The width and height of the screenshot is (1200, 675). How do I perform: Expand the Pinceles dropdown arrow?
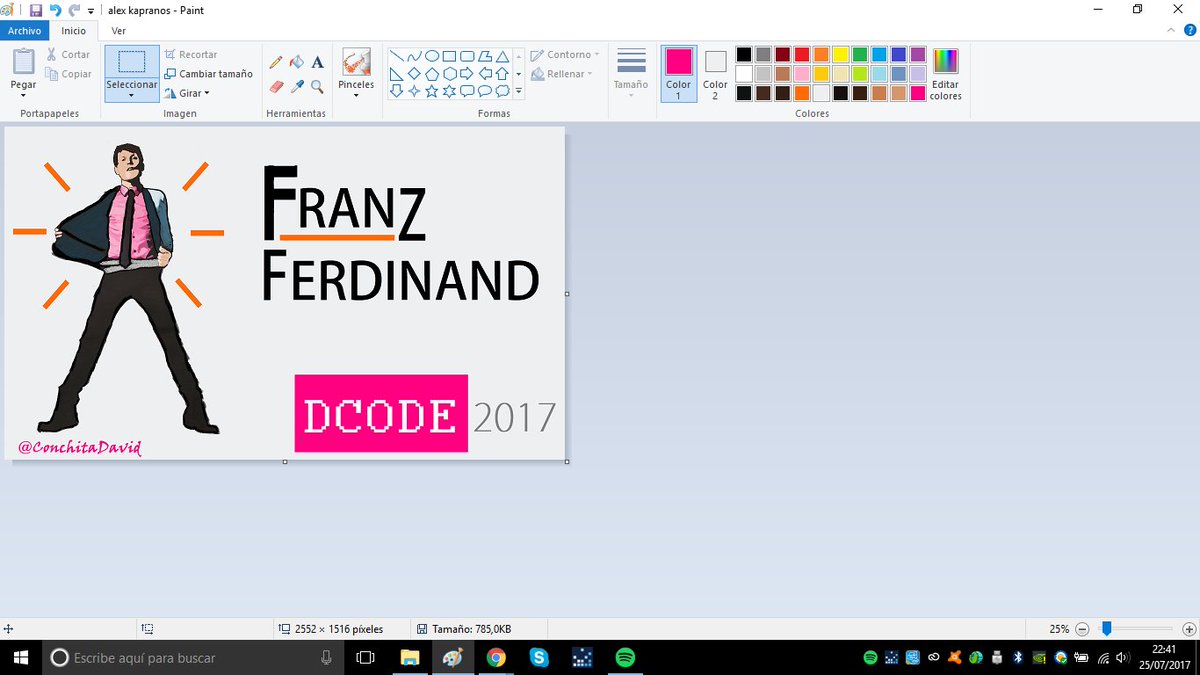(x=356, y=97)
